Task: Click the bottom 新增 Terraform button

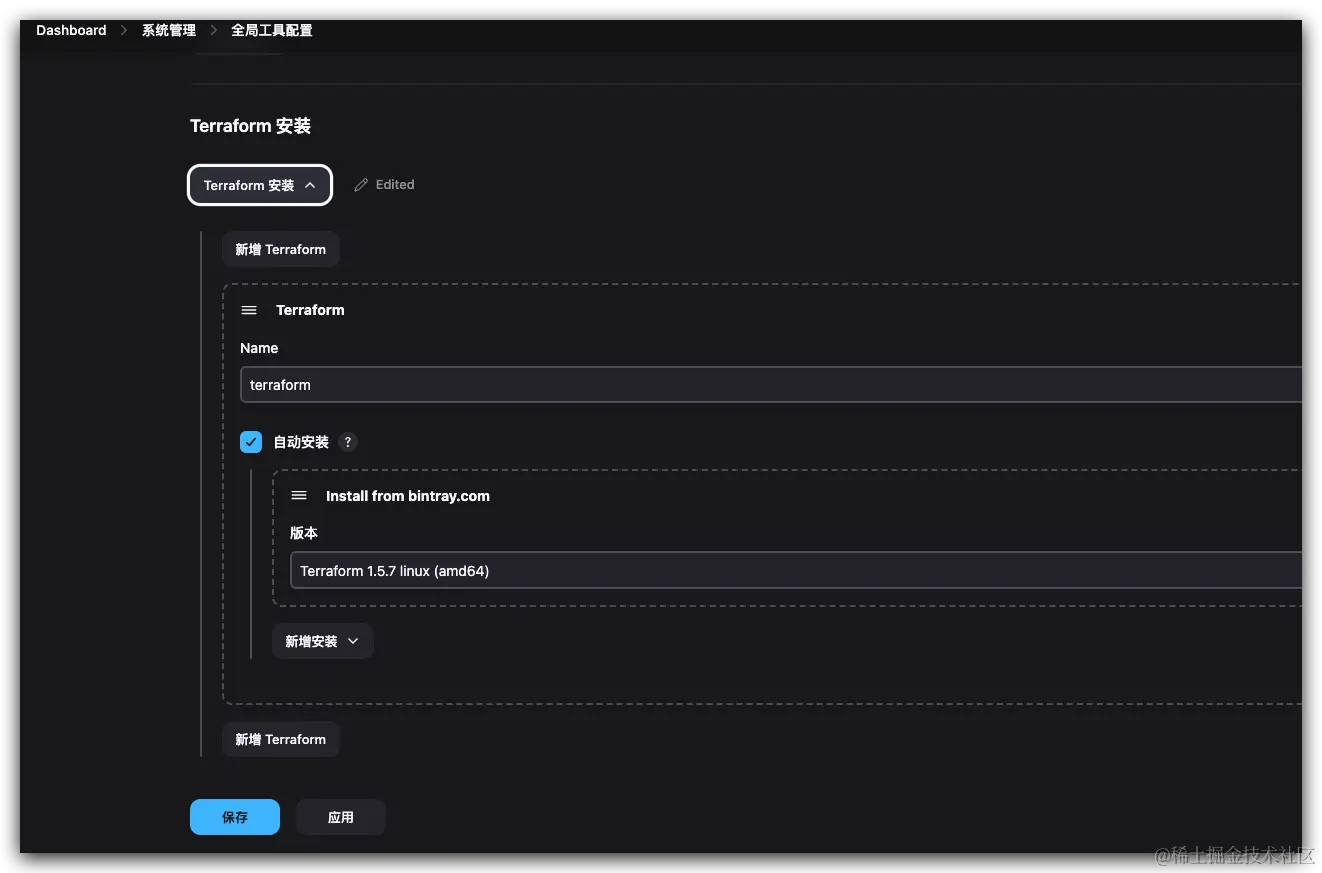Action: click(281, 739)
